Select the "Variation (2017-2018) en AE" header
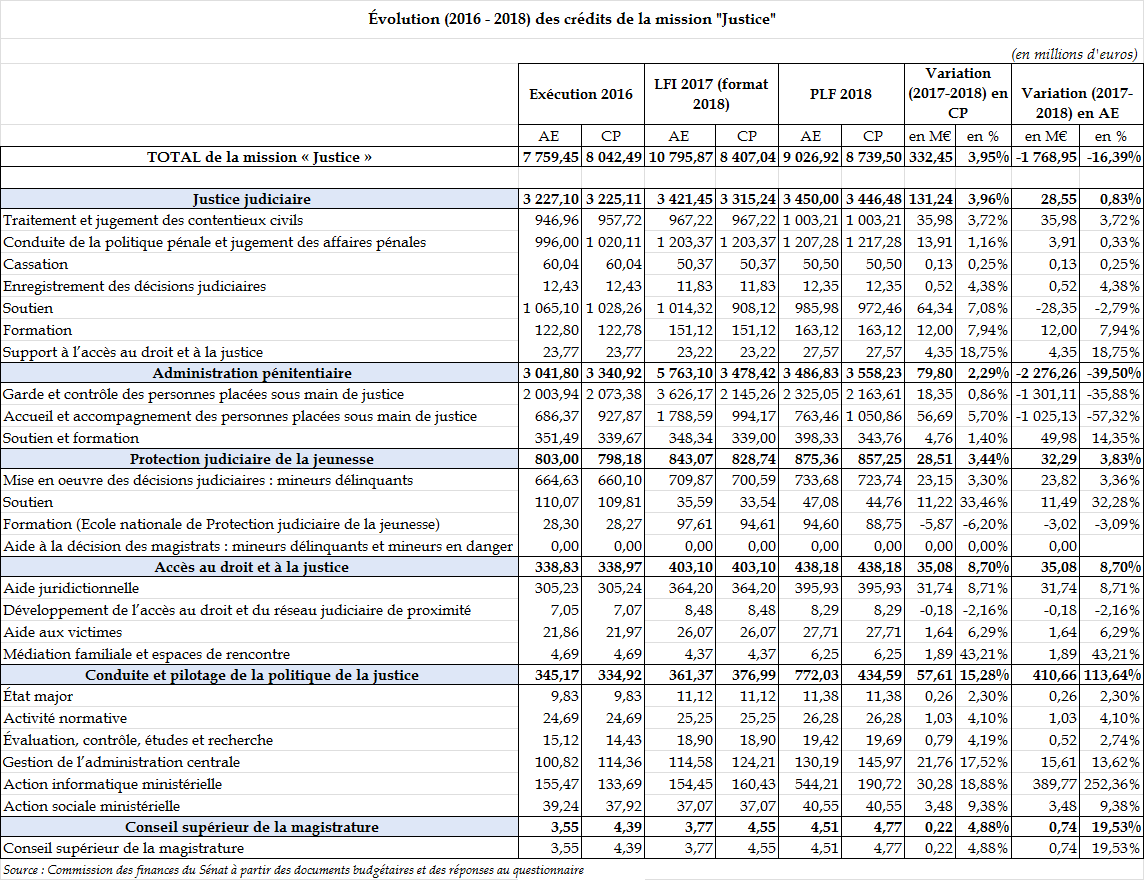1144x880 pixels. (1076, 94)
